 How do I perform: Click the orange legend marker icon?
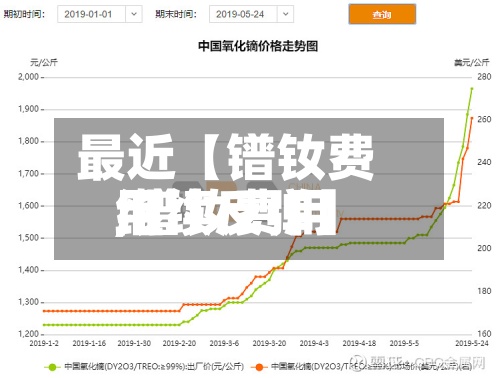[259, 367]
